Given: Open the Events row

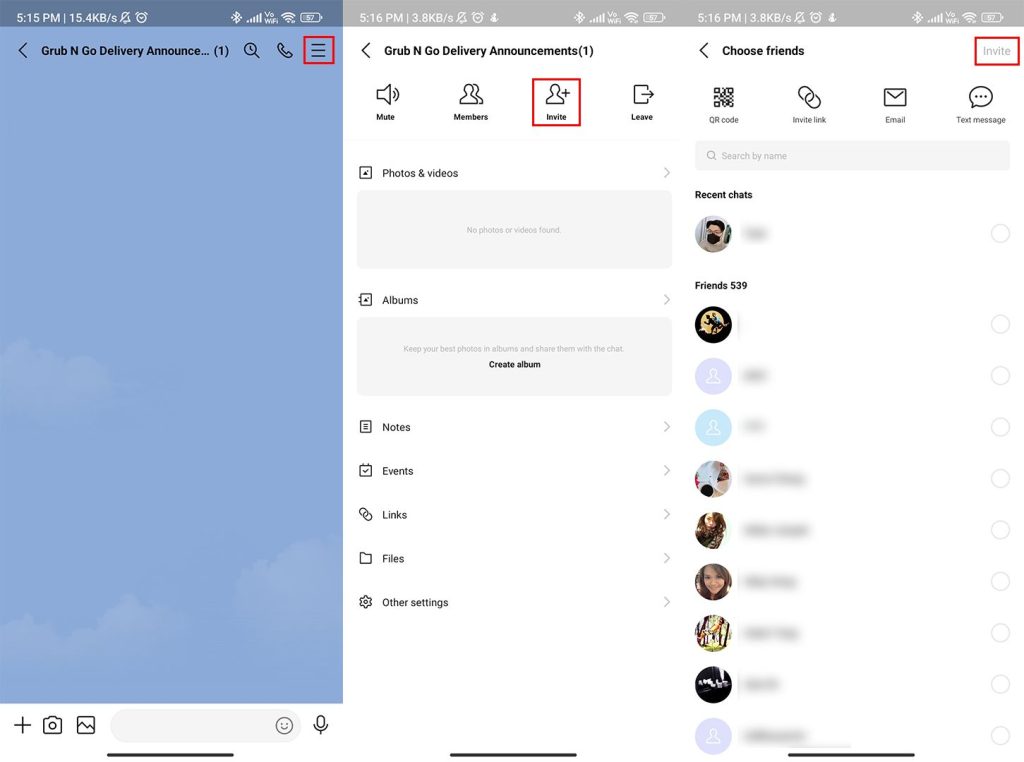Looking at the screenshot, I should click(x=514, y=471).
